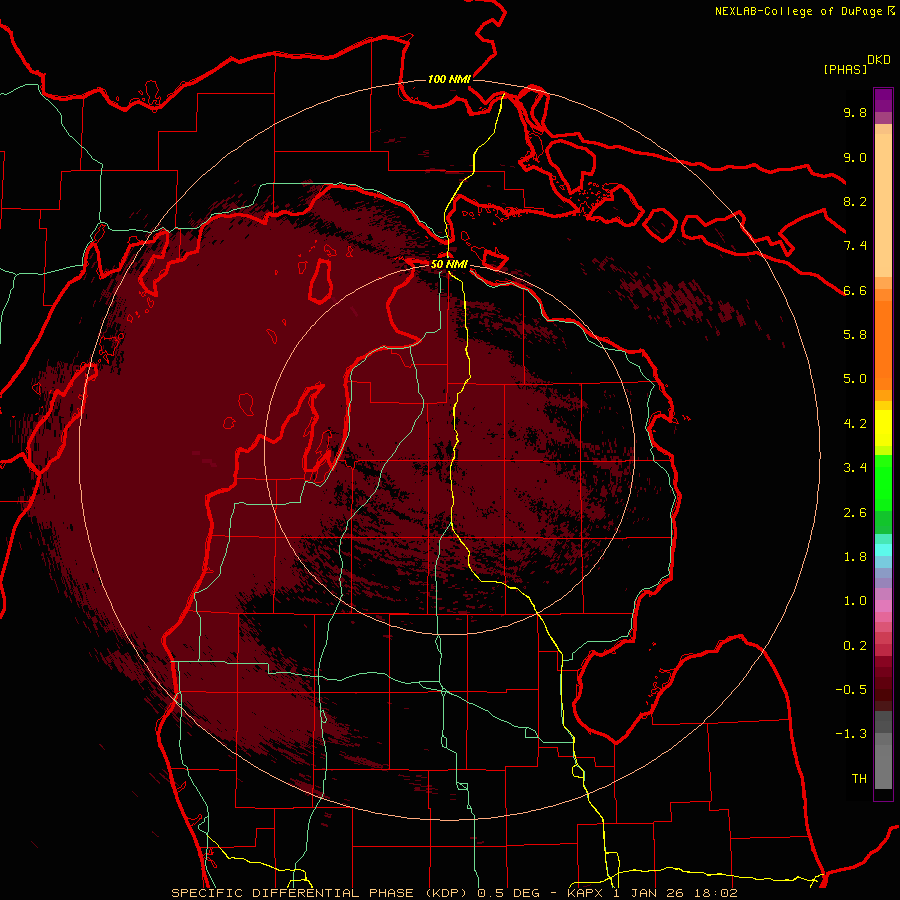Click the -1.3 scale label
The width and height of the screenshot is (900, 900).
851,734
